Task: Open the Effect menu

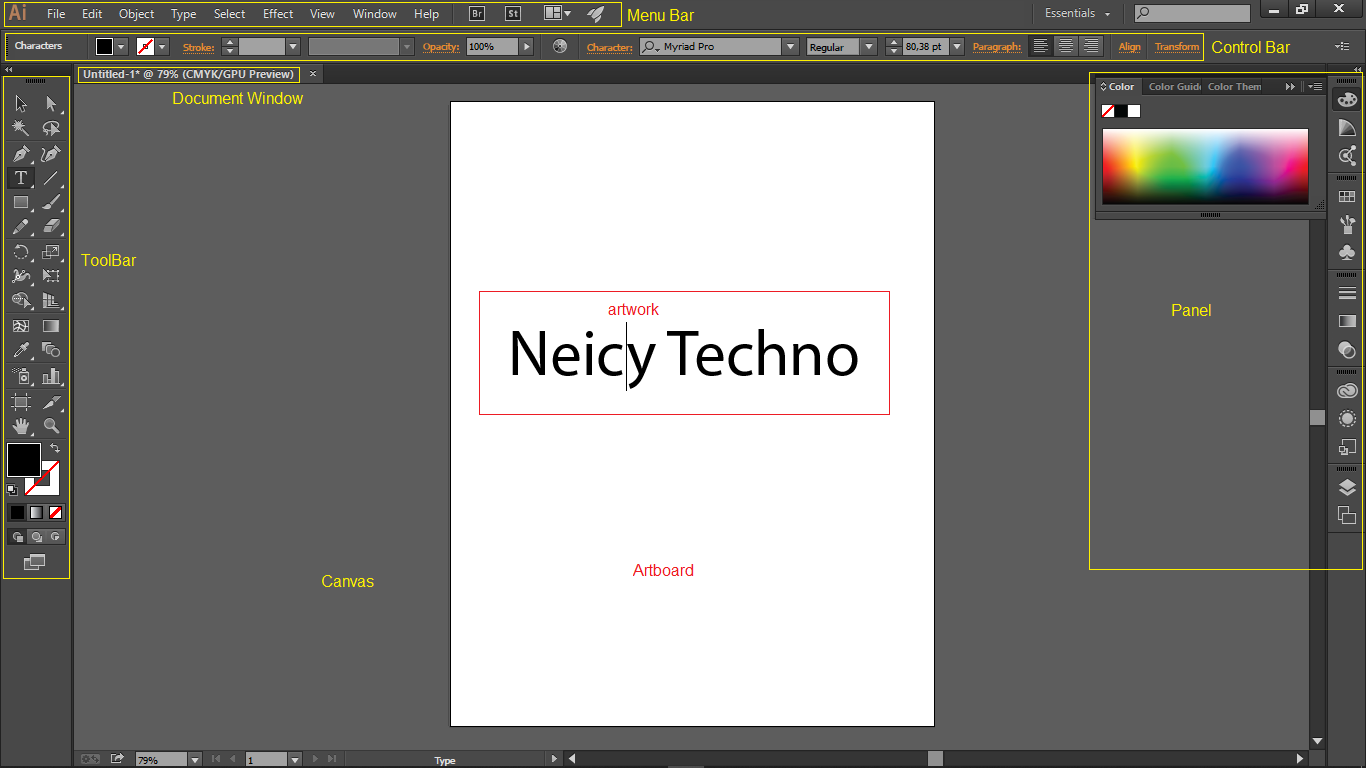Action: [x=278, y=14]
